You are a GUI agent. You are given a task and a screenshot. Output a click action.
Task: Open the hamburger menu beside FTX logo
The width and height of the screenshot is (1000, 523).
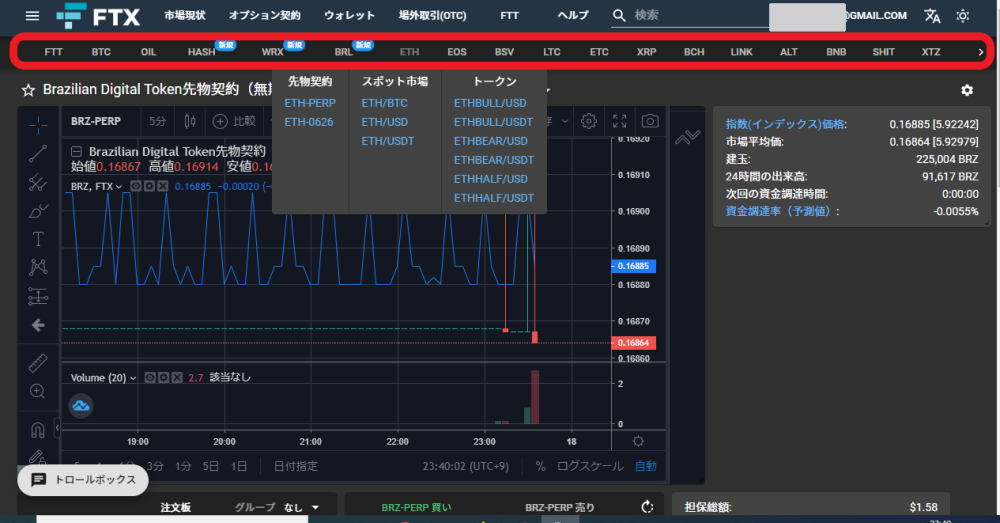point(32,16)
